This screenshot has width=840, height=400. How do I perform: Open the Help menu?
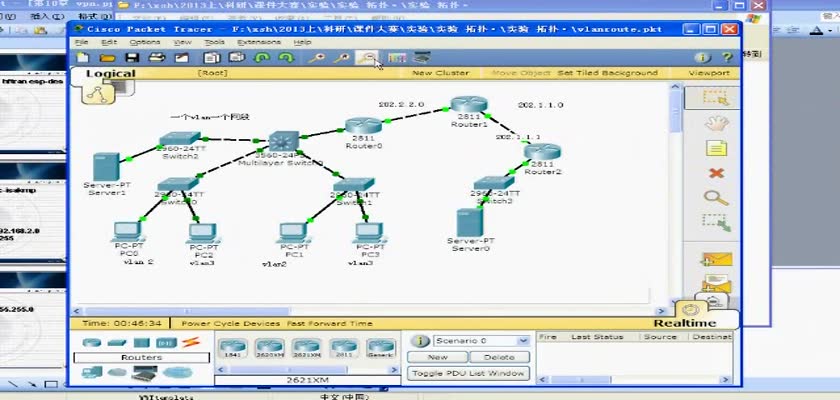302,42
